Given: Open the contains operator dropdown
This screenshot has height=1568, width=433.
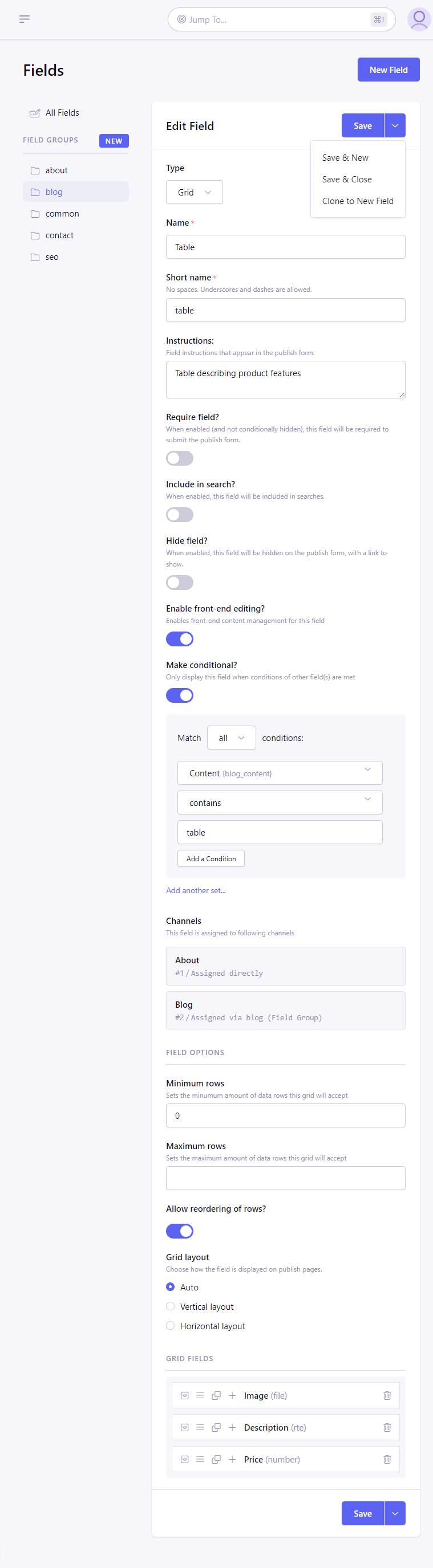Looking at the screenshot, I should (280, 803).
